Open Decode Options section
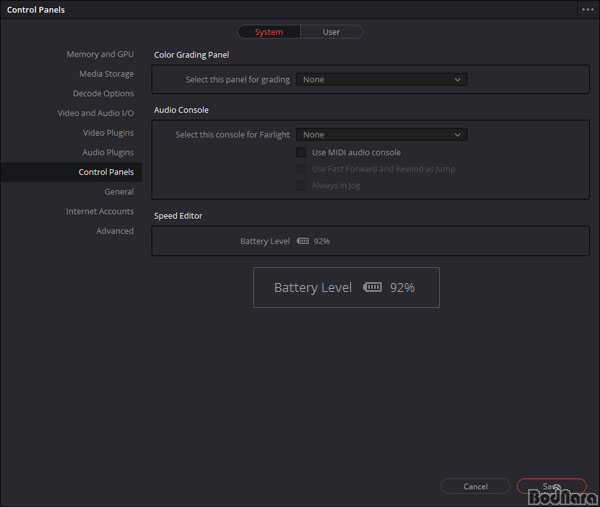 pos(103,93)
